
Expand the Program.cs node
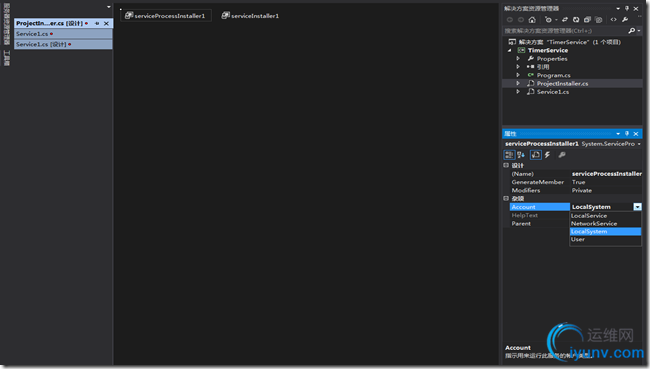point(518,75)
